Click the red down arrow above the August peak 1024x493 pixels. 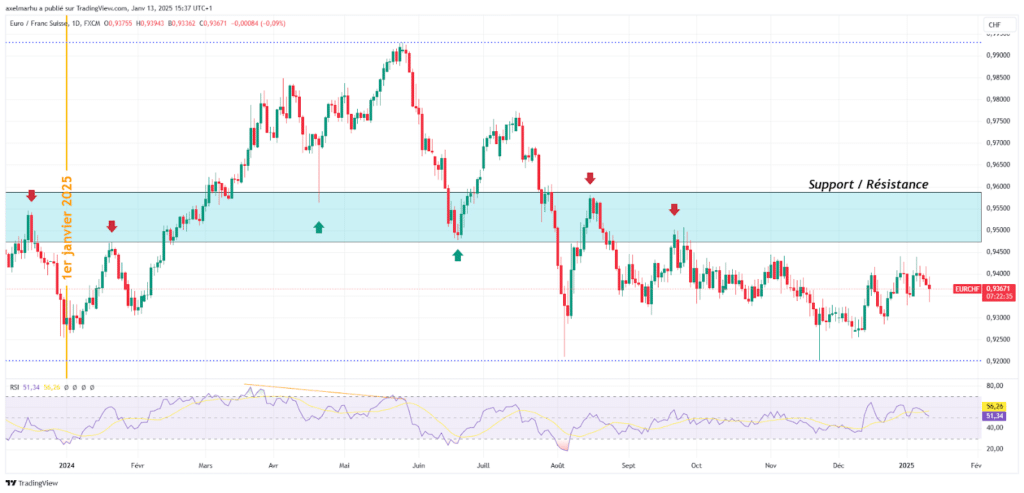point(590,178)
